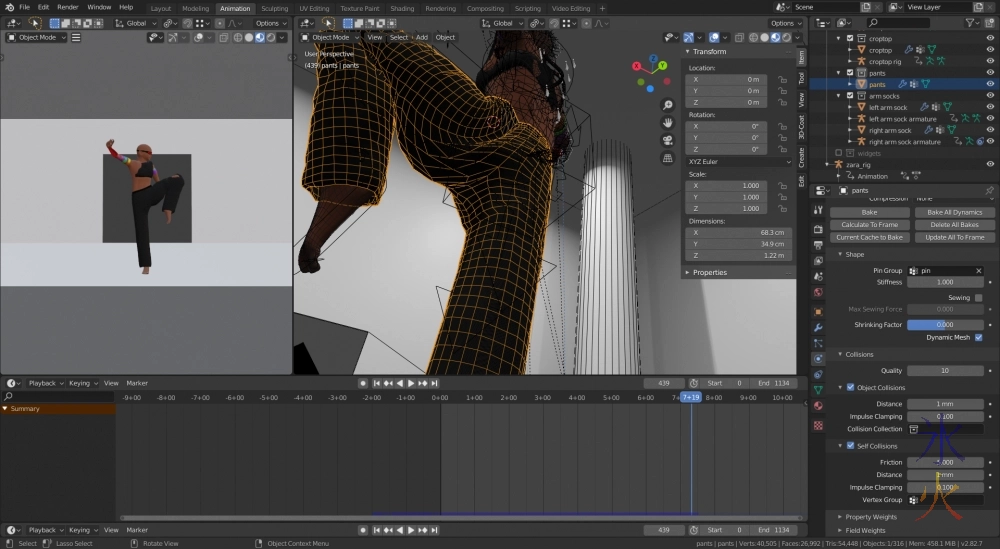This screenshot has height=549, width=1000.
Task: Uncheck the Object Collisions checkbox
Action: (x=851, y=388)
